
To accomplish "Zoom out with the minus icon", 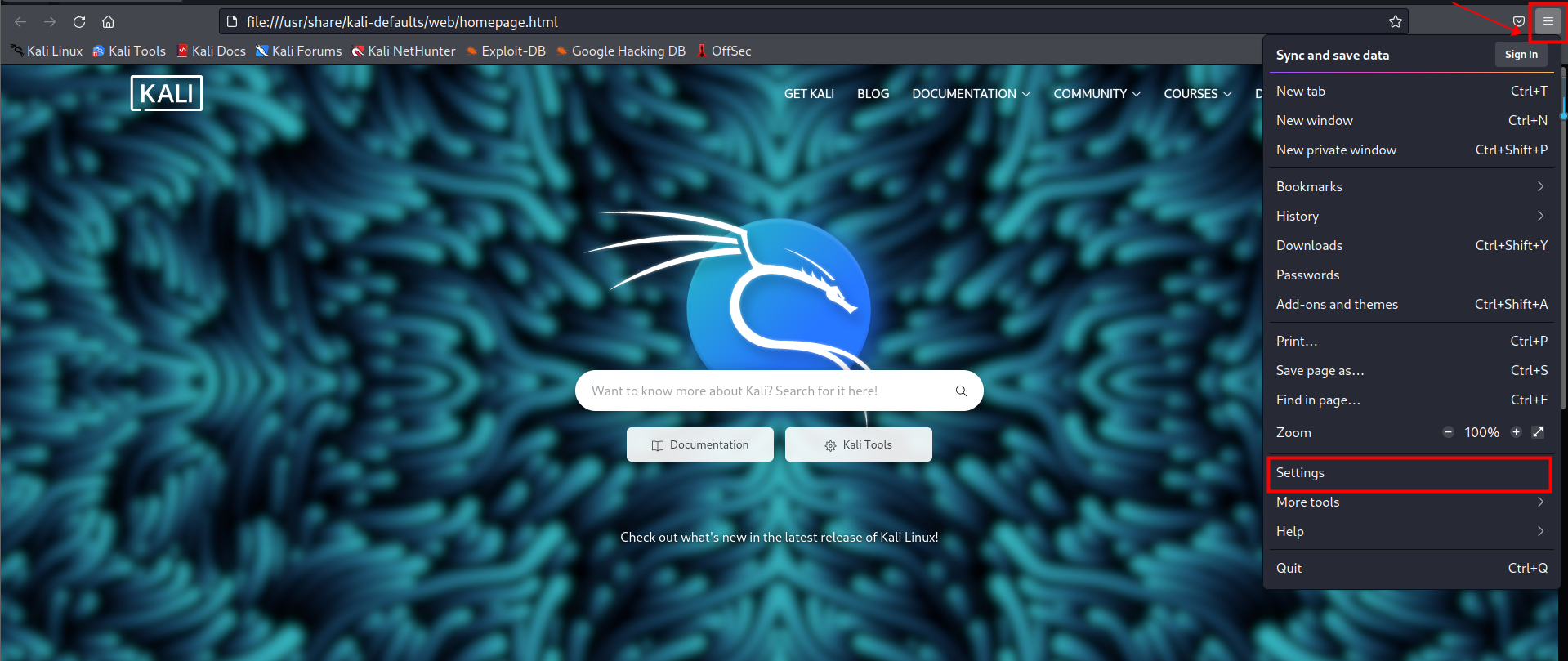I will [x=1448, y=432].
